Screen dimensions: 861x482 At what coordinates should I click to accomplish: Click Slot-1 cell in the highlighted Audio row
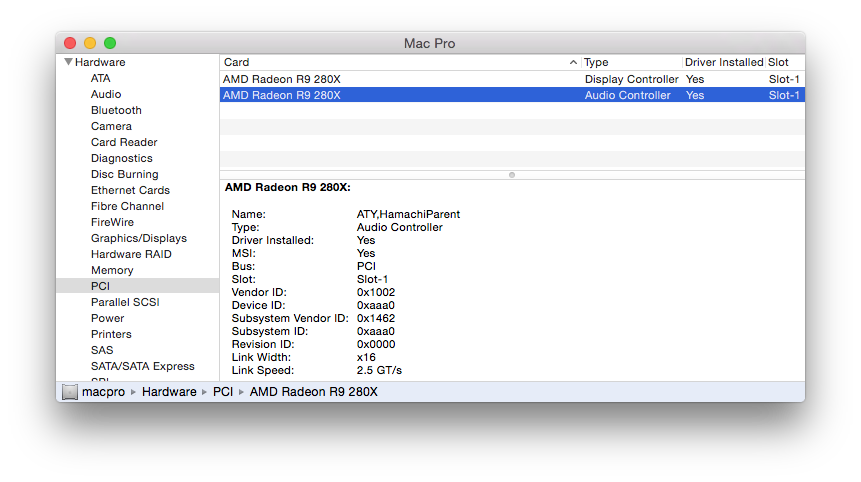point(784,95)
